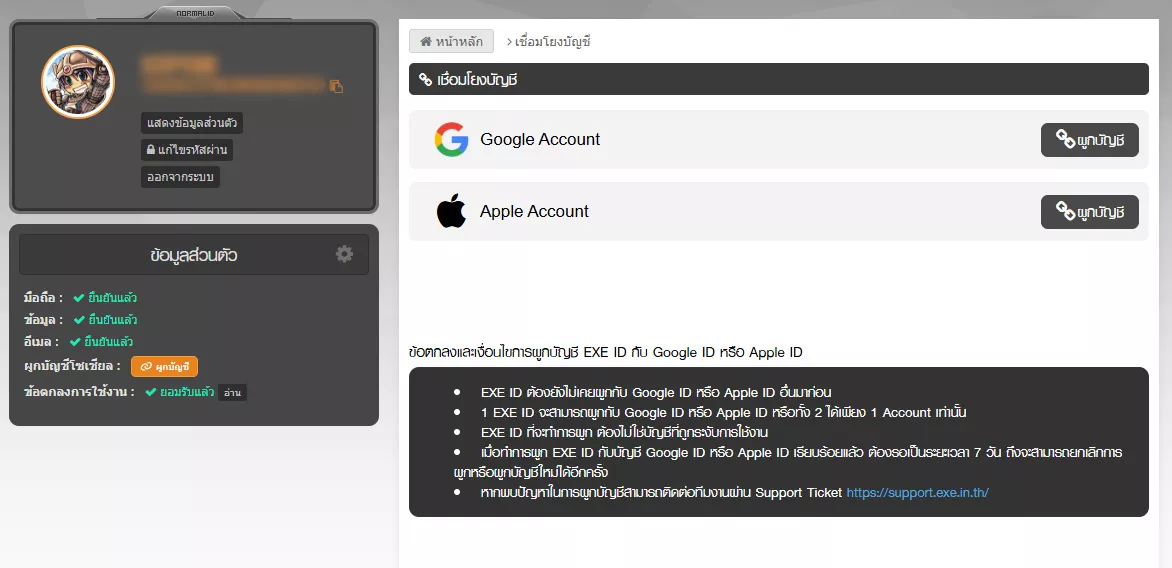Click the orange ผูกบัญชี social link button
The height and width of the screenshot is (568, 1172).
(165, 367)
